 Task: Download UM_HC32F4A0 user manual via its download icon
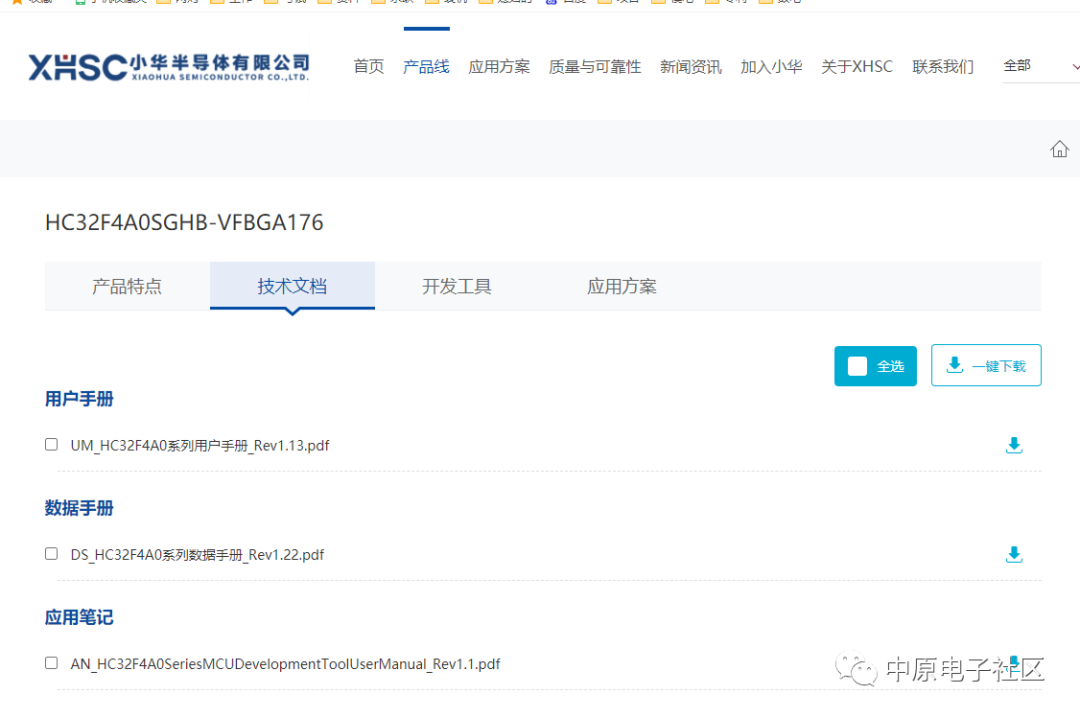pyautogui.click(x=1014, y=446)
